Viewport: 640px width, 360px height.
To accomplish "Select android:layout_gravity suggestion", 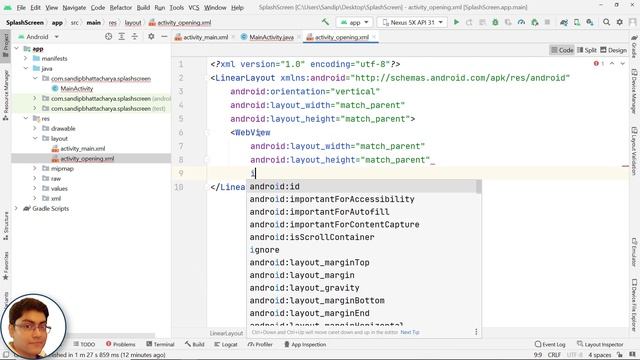I will point(362,288).
